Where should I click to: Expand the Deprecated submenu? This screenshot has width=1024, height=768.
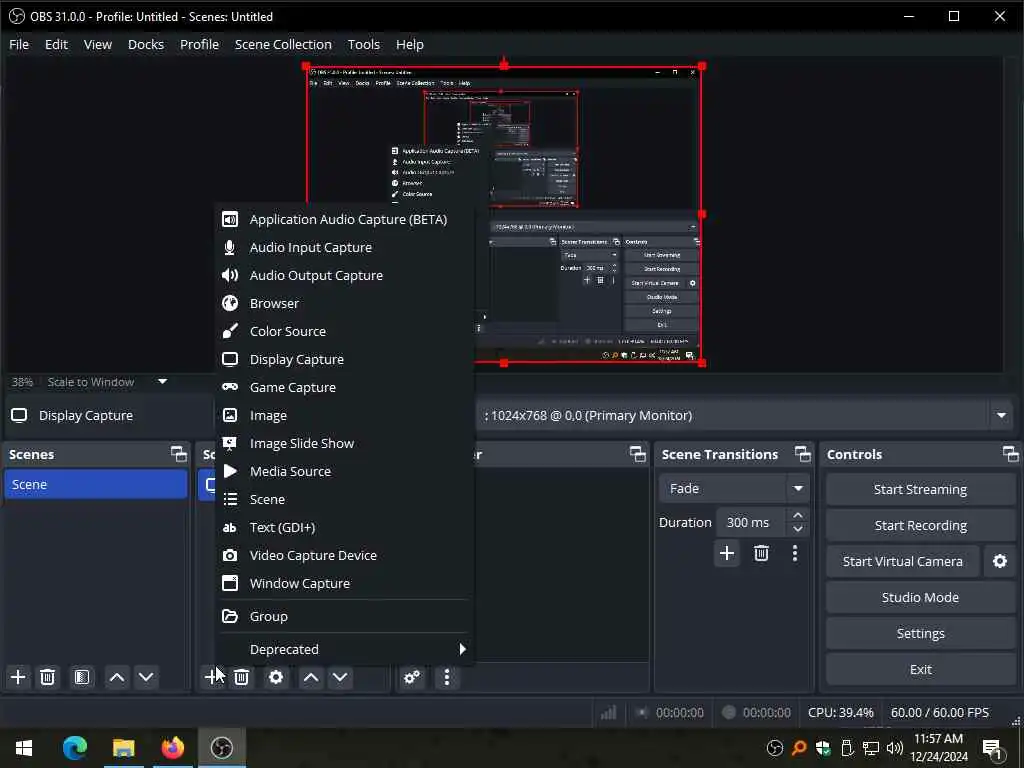pos(344,649)
